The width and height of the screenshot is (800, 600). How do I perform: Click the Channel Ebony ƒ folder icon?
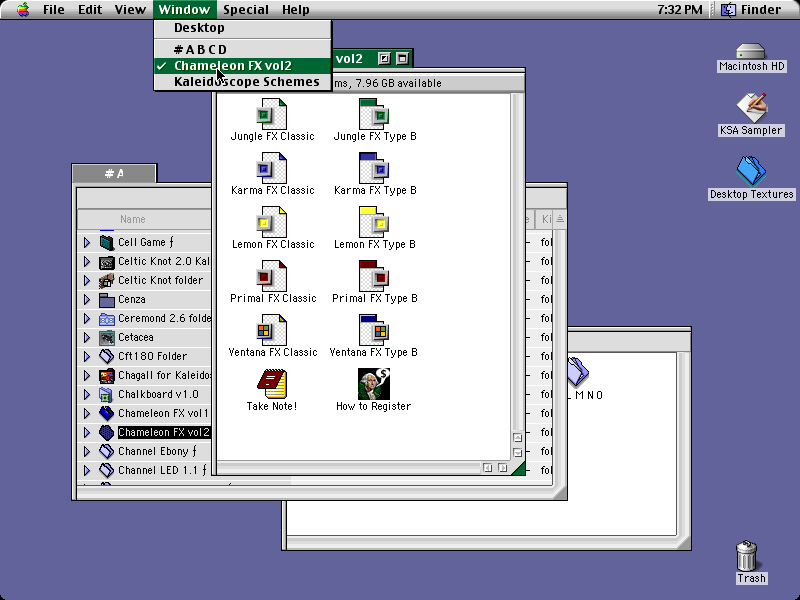[x=107, y=452]
